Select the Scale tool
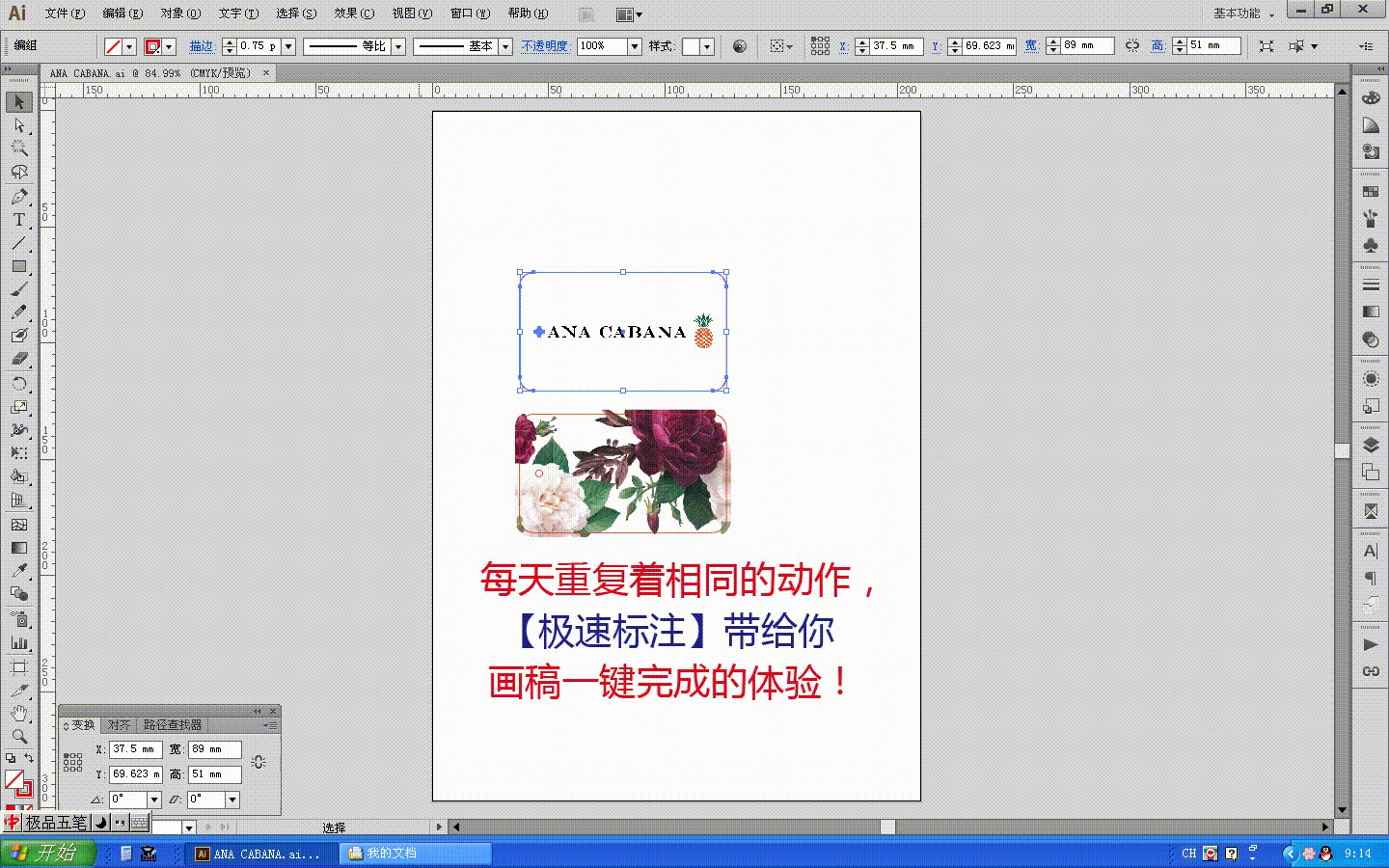This screenshot has height=868, width=1389. (19, 407)
